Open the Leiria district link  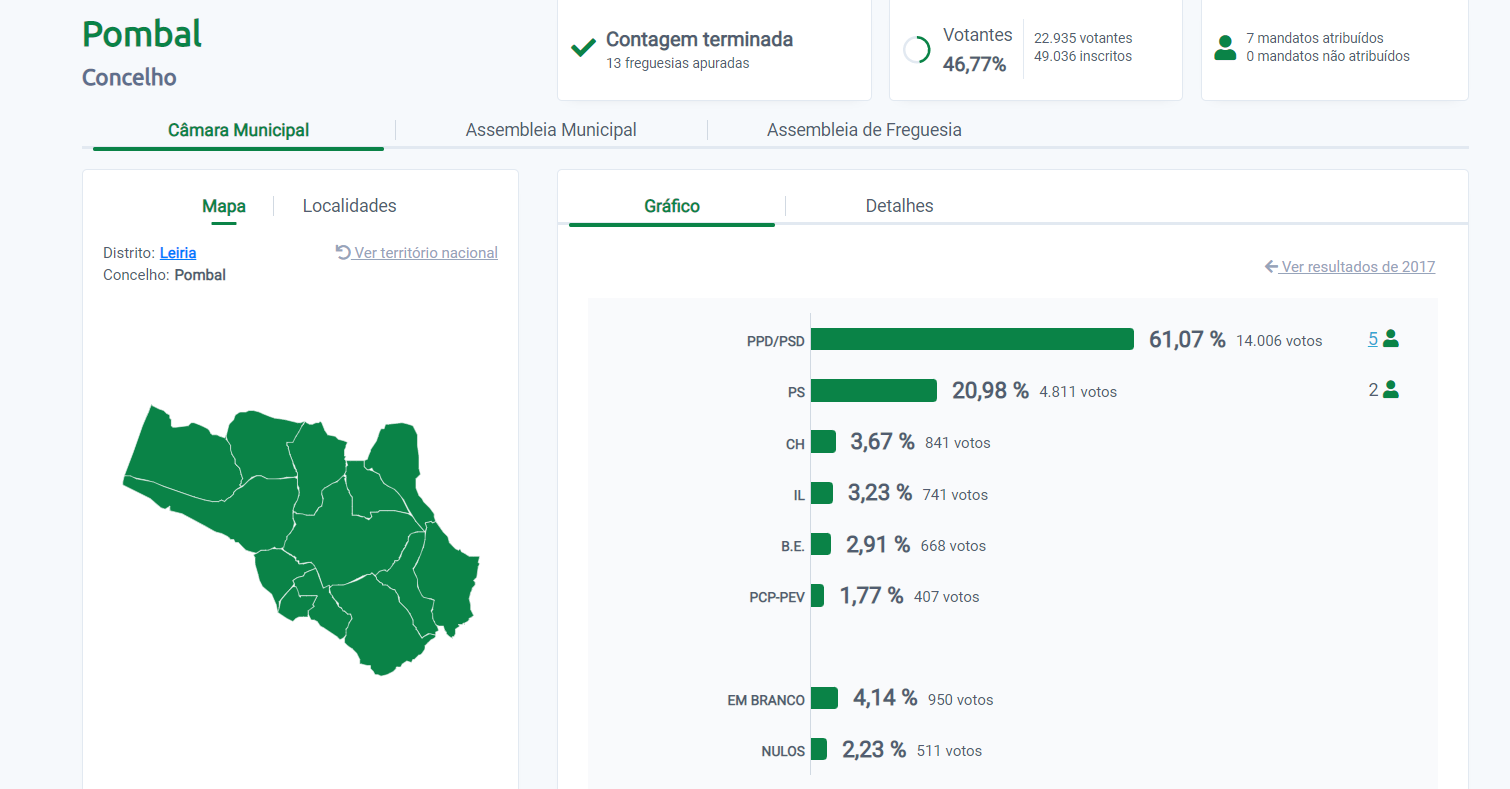click(178, 253)
